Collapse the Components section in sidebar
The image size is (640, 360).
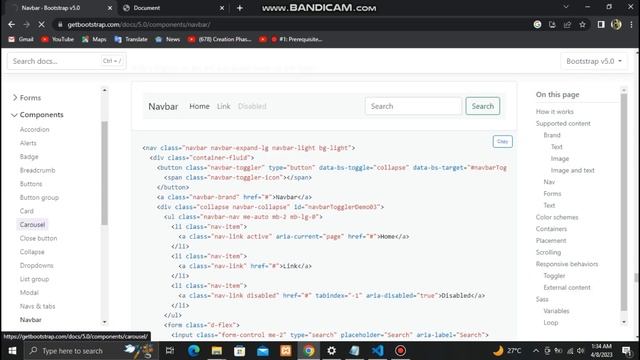[37, 115]
